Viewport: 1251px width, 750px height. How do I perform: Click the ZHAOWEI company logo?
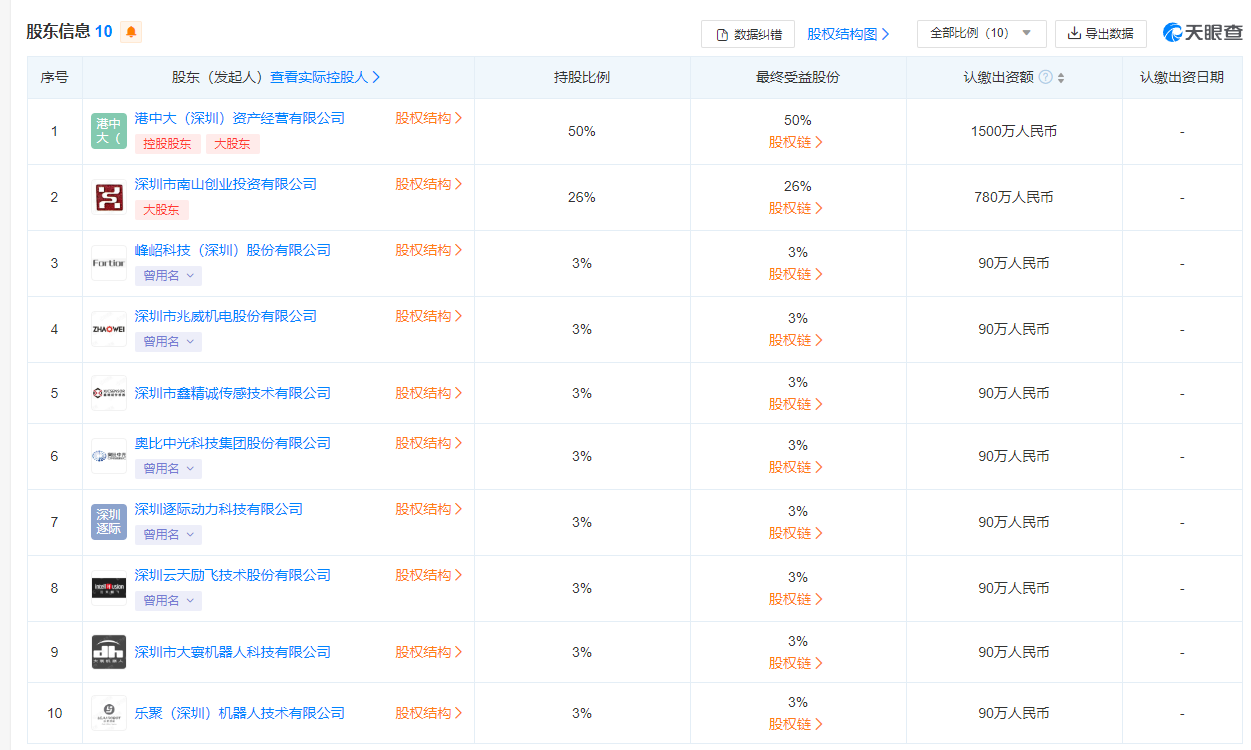pos(109,329)
